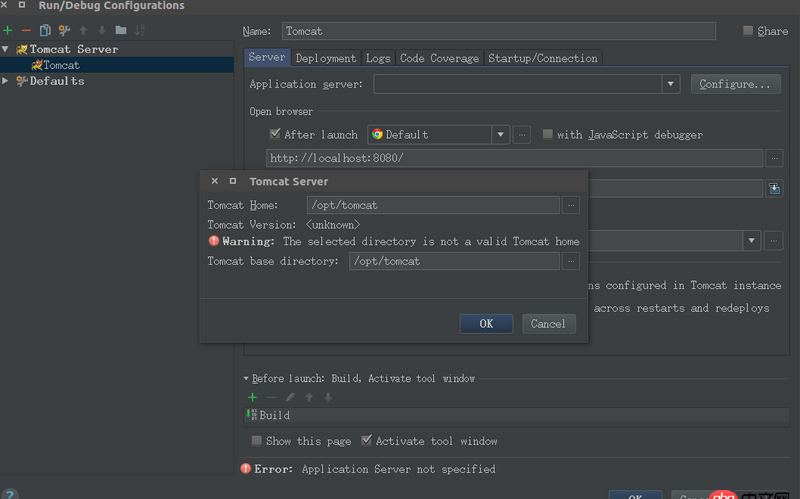The image size is (800, 499).
Task: Click browse button next to browser dropdown
Action: [521, 135]
